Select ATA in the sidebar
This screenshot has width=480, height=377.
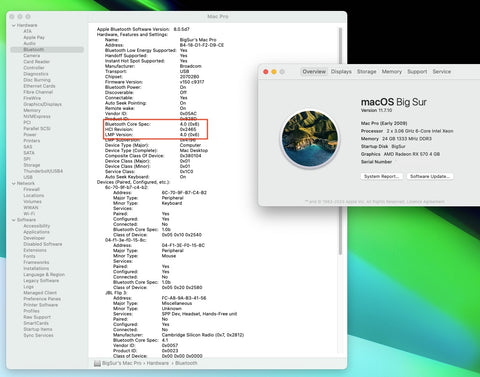pyautogui.click(x=27, y=31)
